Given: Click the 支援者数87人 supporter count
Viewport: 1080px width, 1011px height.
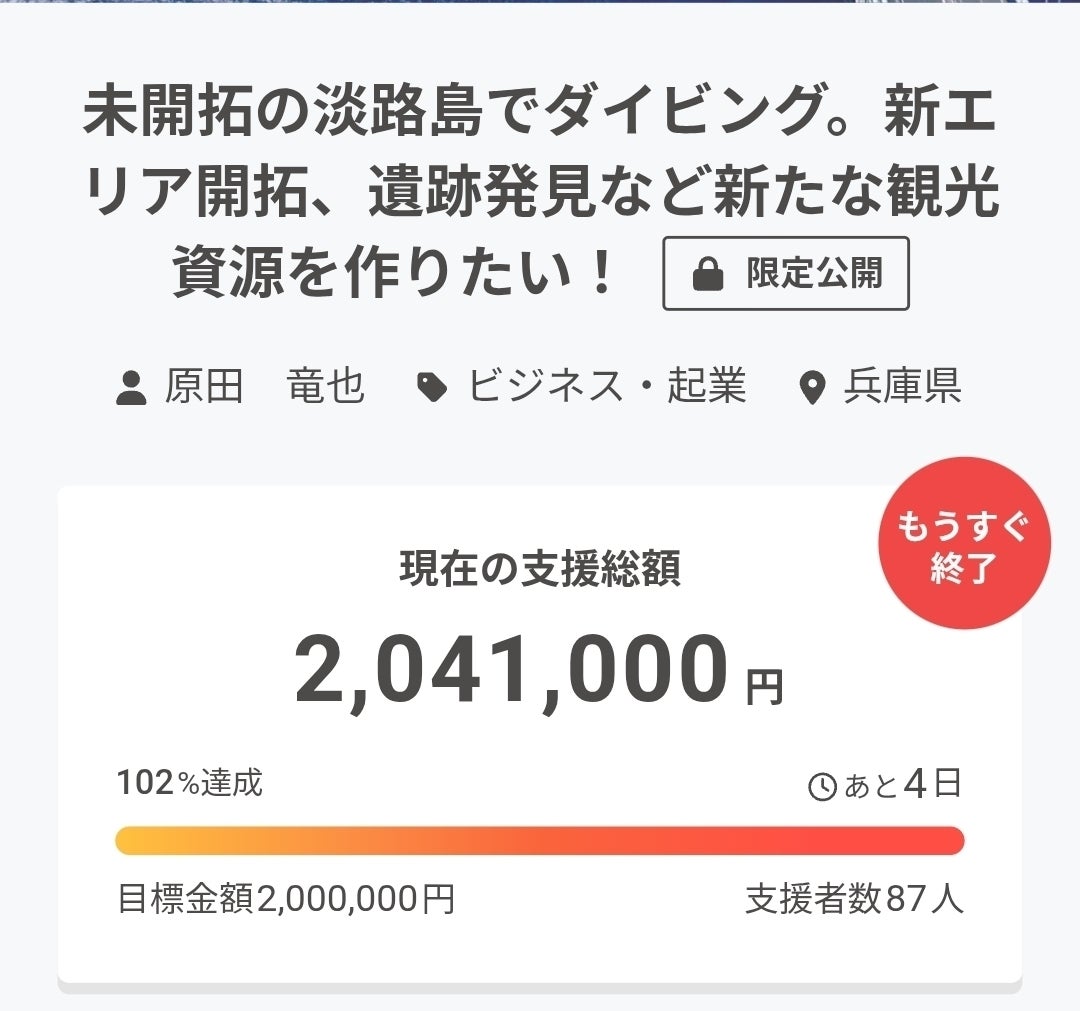Looking at the screenshot, I should [854, 899].
